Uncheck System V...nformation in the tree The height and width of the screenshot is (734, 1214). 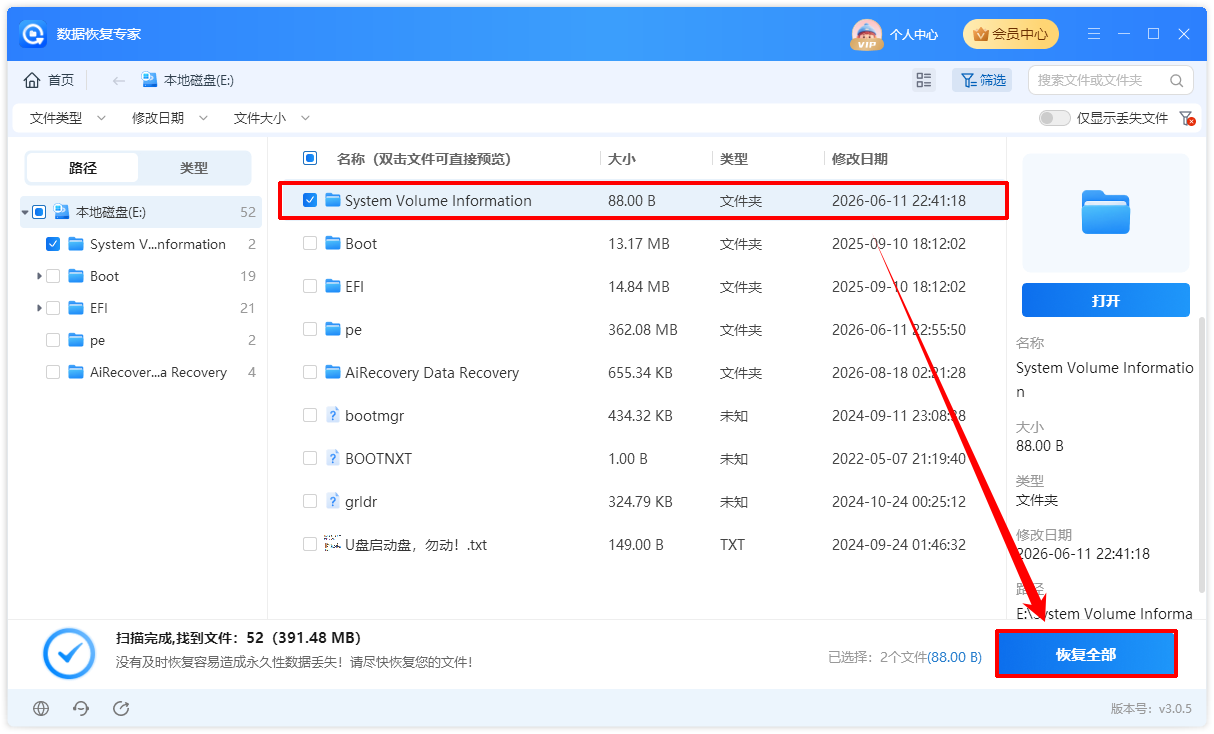53,244
